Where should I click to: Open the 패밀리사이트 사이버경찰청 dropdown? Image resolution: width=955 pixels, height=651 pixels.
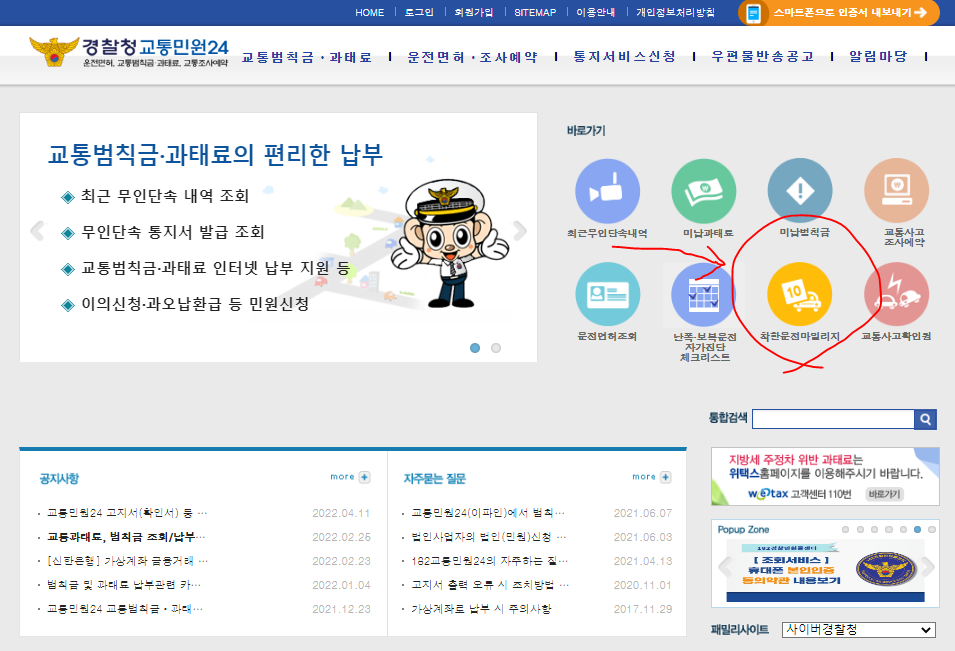coord(859,630)
